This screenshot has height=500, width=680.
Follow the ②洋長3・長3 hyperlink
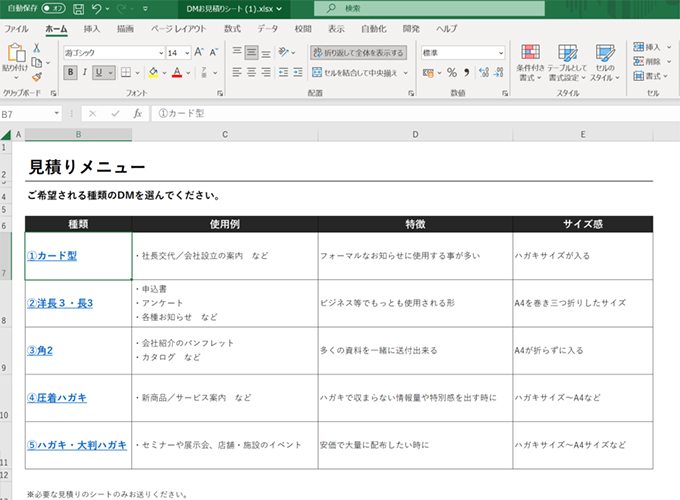pos(60,303)
